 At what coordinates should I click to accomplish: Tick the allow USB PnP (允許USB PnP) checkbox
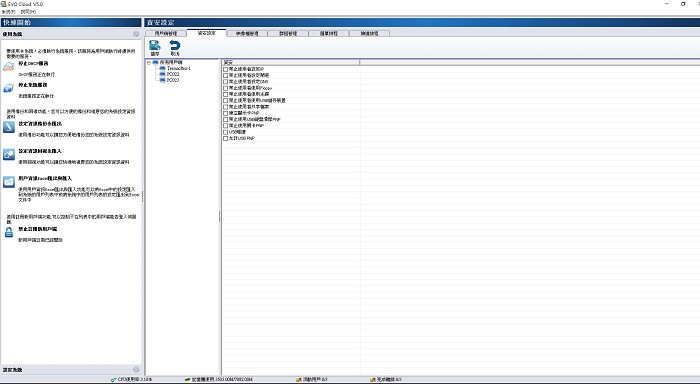pyautogui.click(x=225, y=138)
